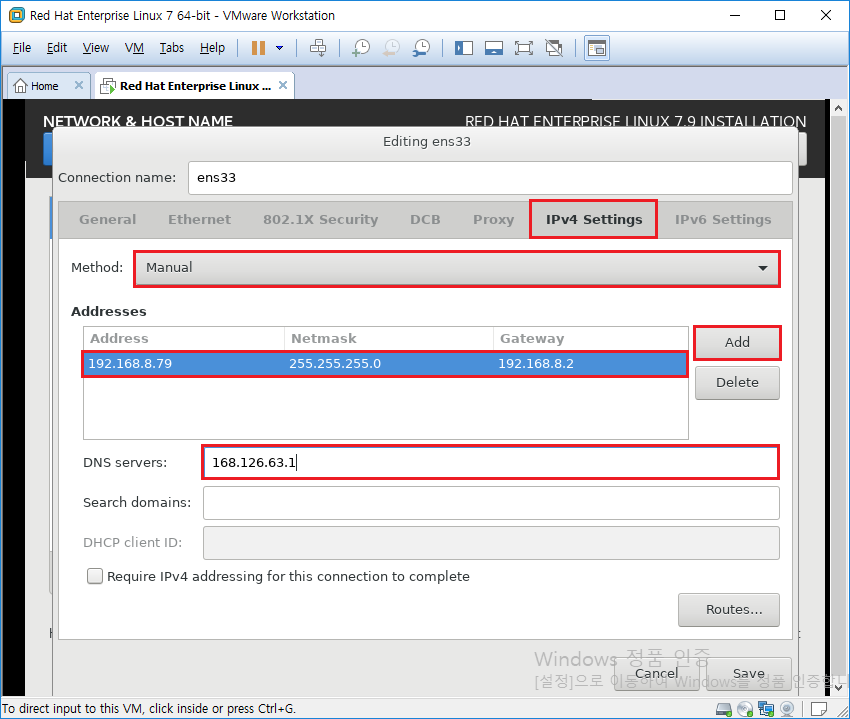The height and width of the screenshot is (719, 850).
Task: Click the hard disk status icon
Action: tap(724, 709)
